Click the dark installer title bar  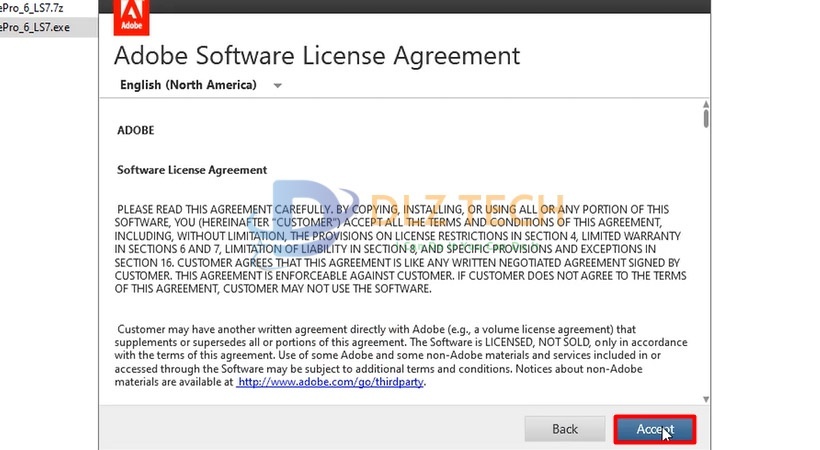400,10
